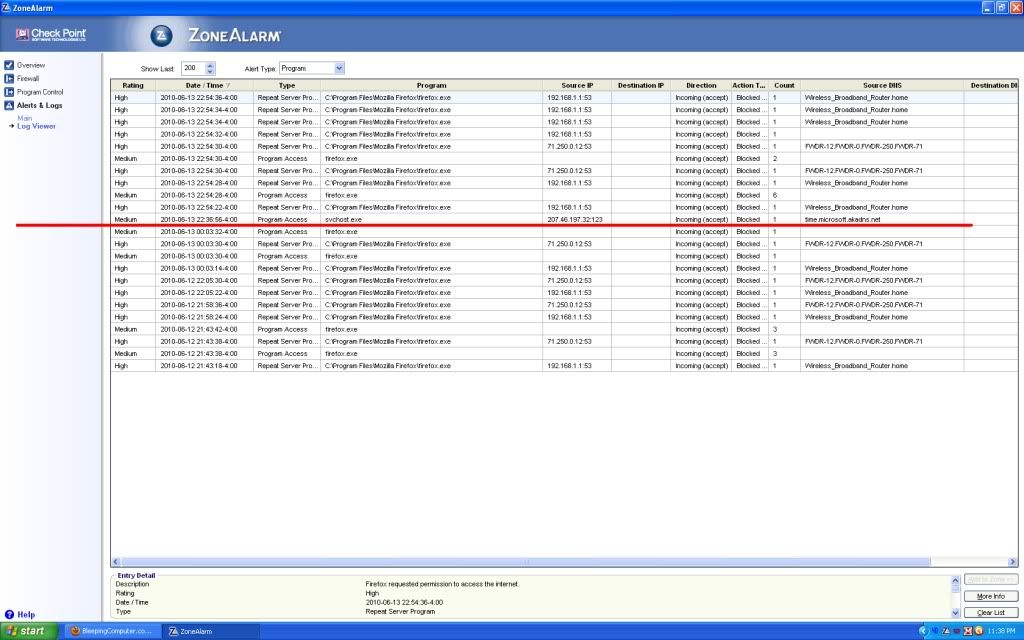Click the system tray clock showing 11:38 PM
Viewport: 1024px width, 640px height.
pyautogui.click(x=1002, y=631)
